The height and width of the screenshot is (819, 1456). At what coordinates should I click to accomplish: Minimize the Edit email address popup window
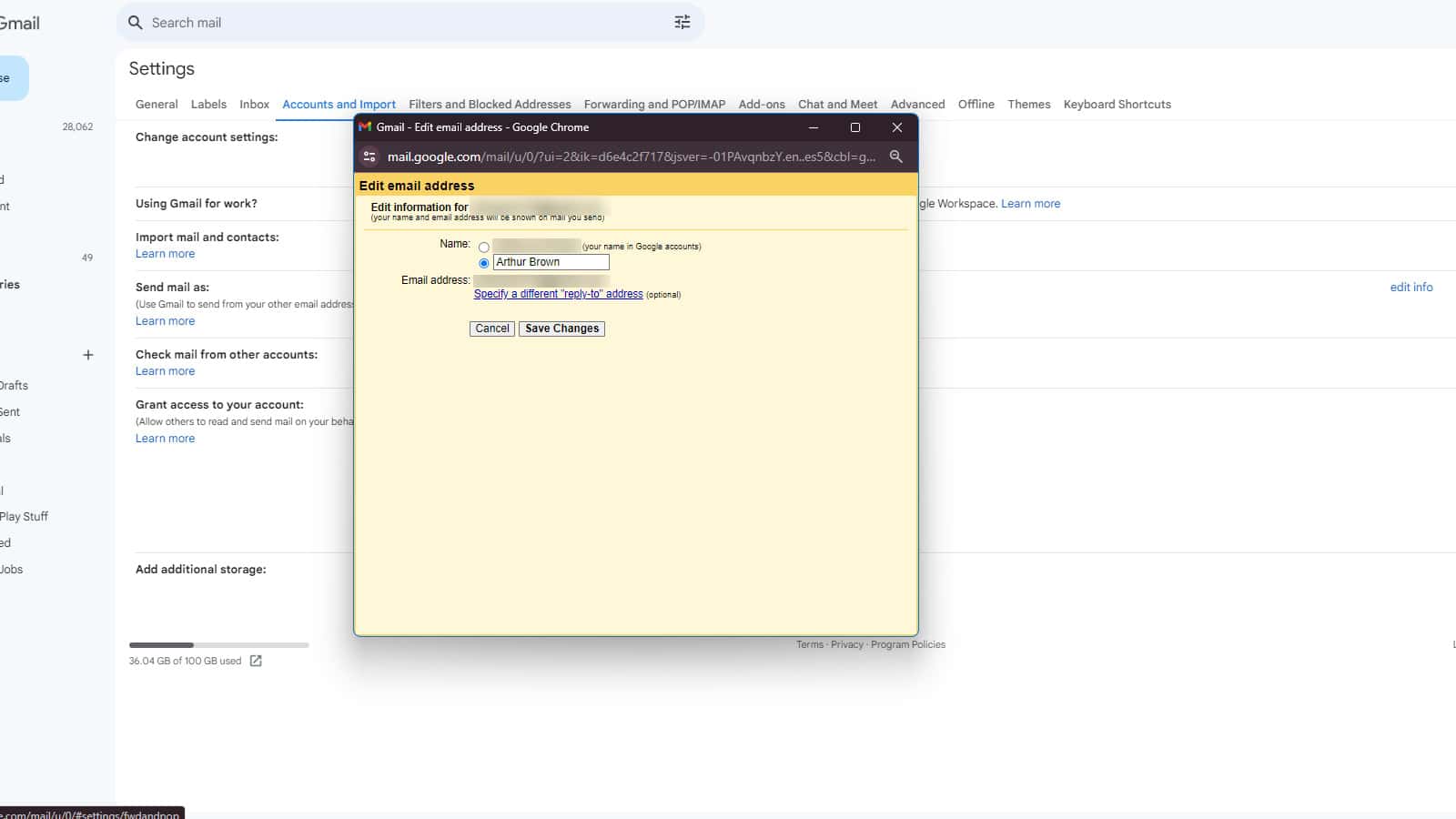pos(814,127)
